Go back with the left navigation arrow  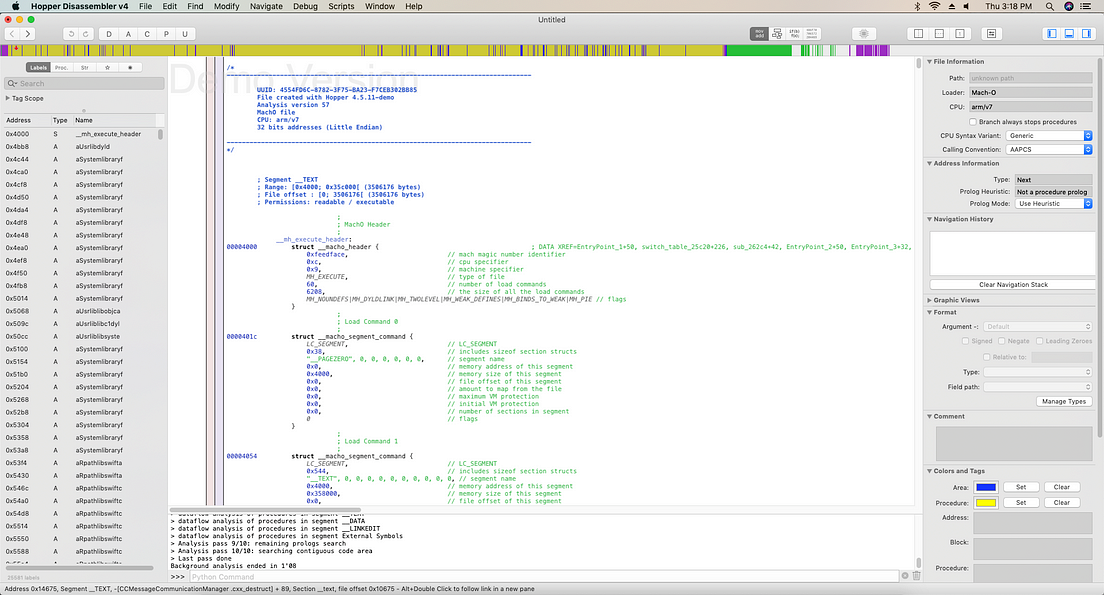point(12,34)
